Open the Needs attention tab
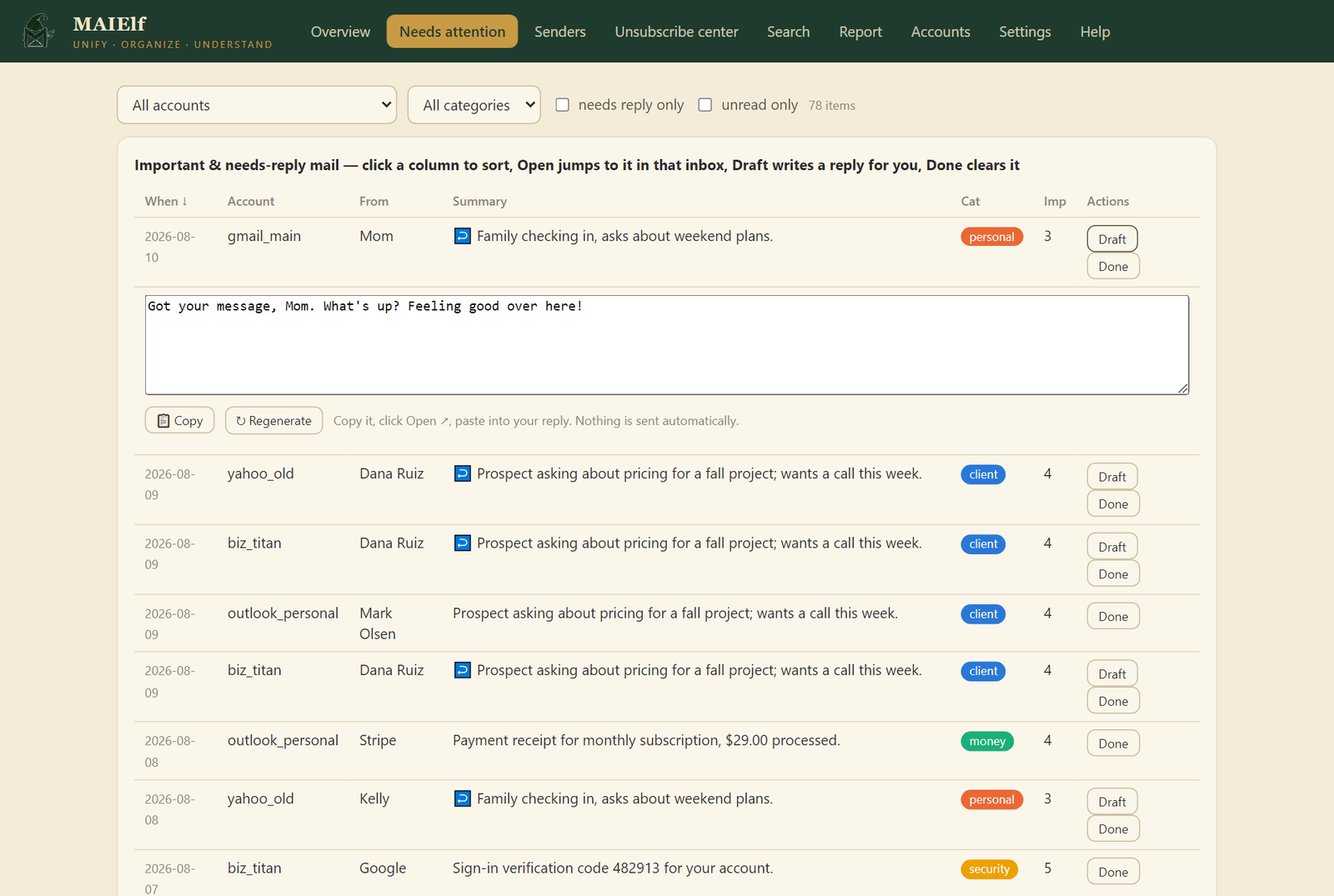 pos(452,32)
